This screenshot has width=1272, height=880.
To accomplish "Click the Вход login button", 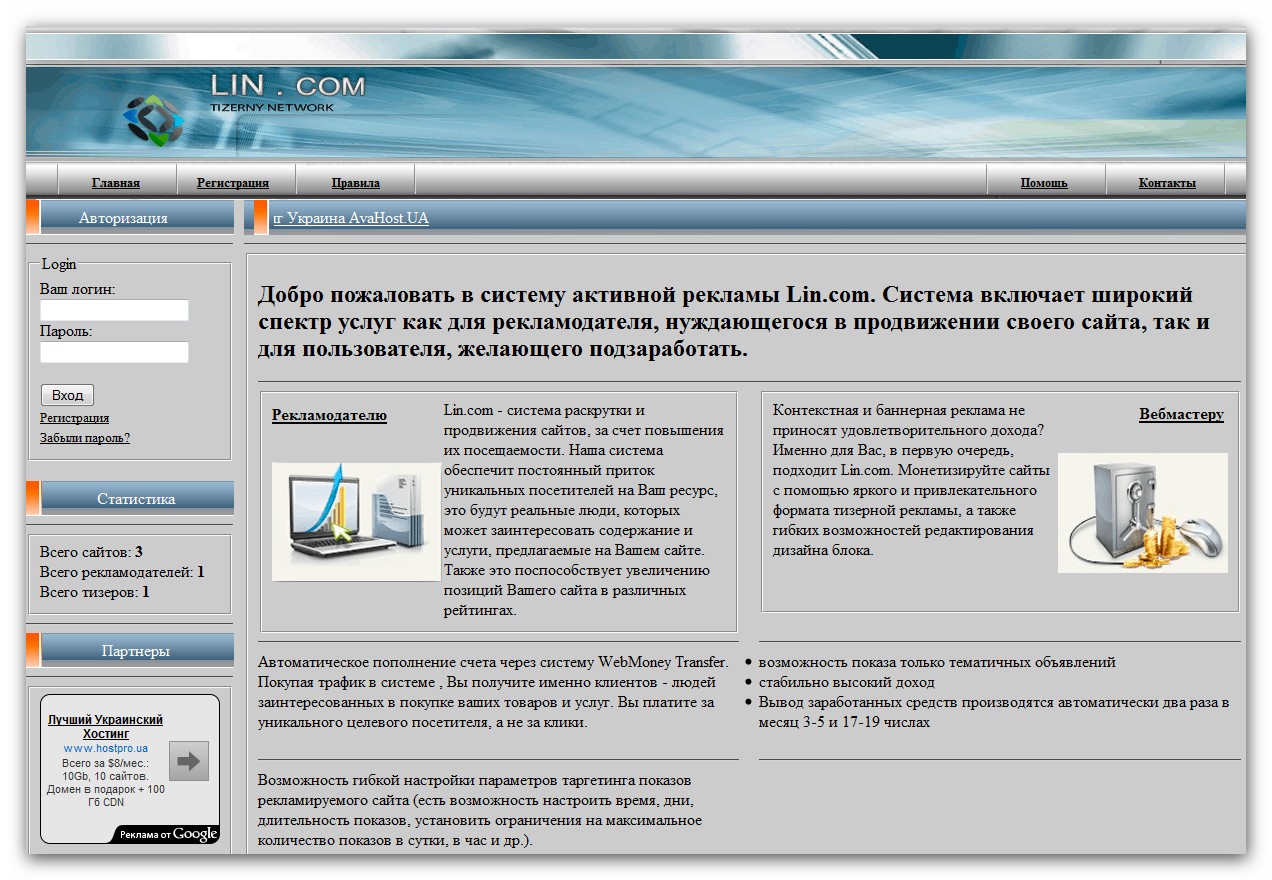I will coord(67,395).
